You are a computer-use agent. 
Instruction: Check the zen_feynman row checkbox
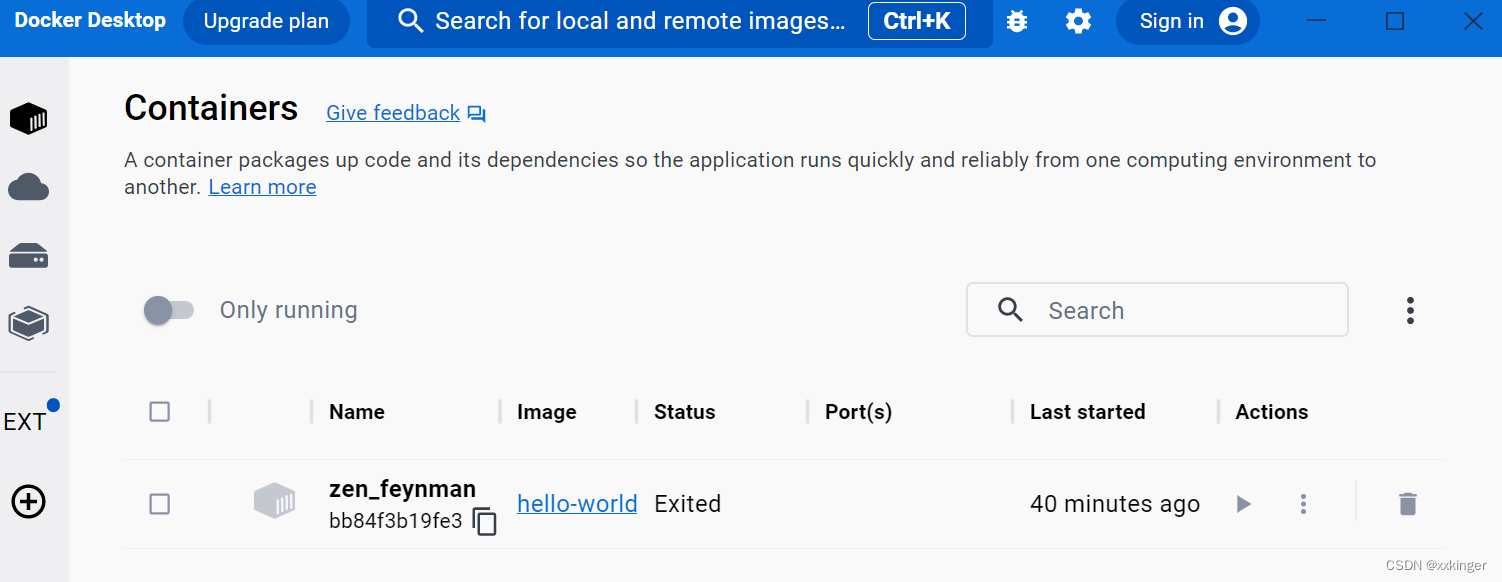tap(160, 504)
